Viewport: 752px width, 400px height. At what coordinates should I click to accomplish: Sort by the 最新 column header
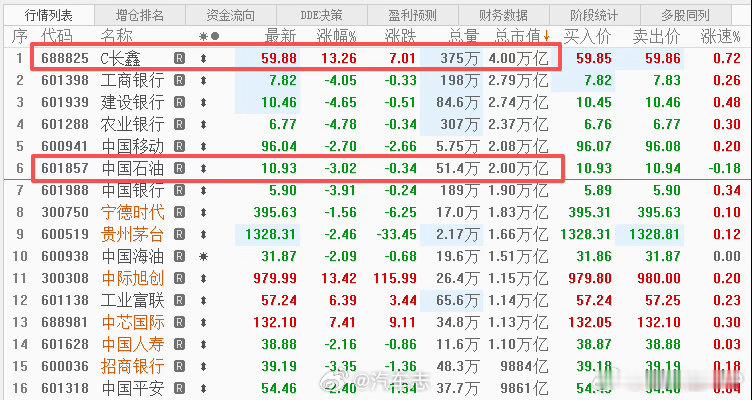tap(281, 36)
